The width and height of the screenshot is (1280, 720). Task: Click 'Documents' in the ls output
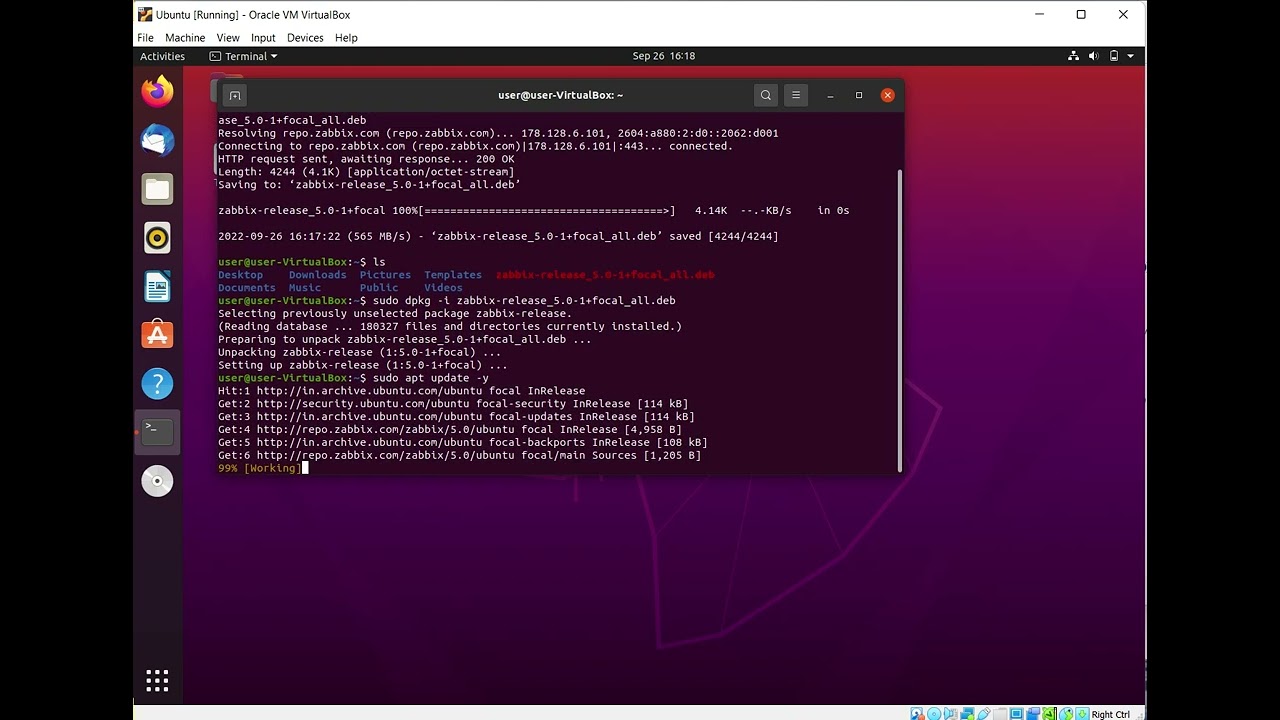coord(247,288)
